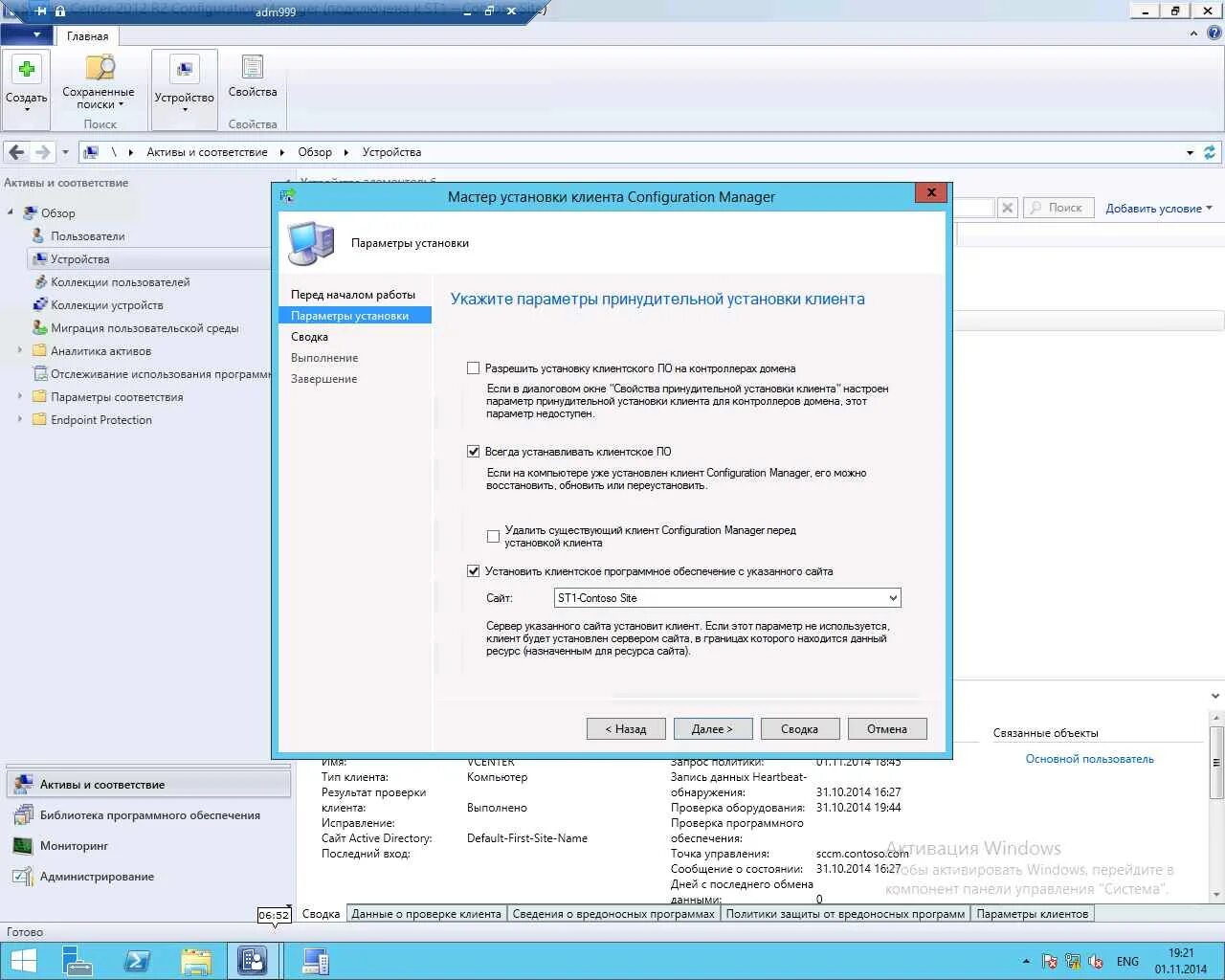Toggle install client from specified site checkbox
The height and width of the screenshot is (980, 1225).
point(473,571)
